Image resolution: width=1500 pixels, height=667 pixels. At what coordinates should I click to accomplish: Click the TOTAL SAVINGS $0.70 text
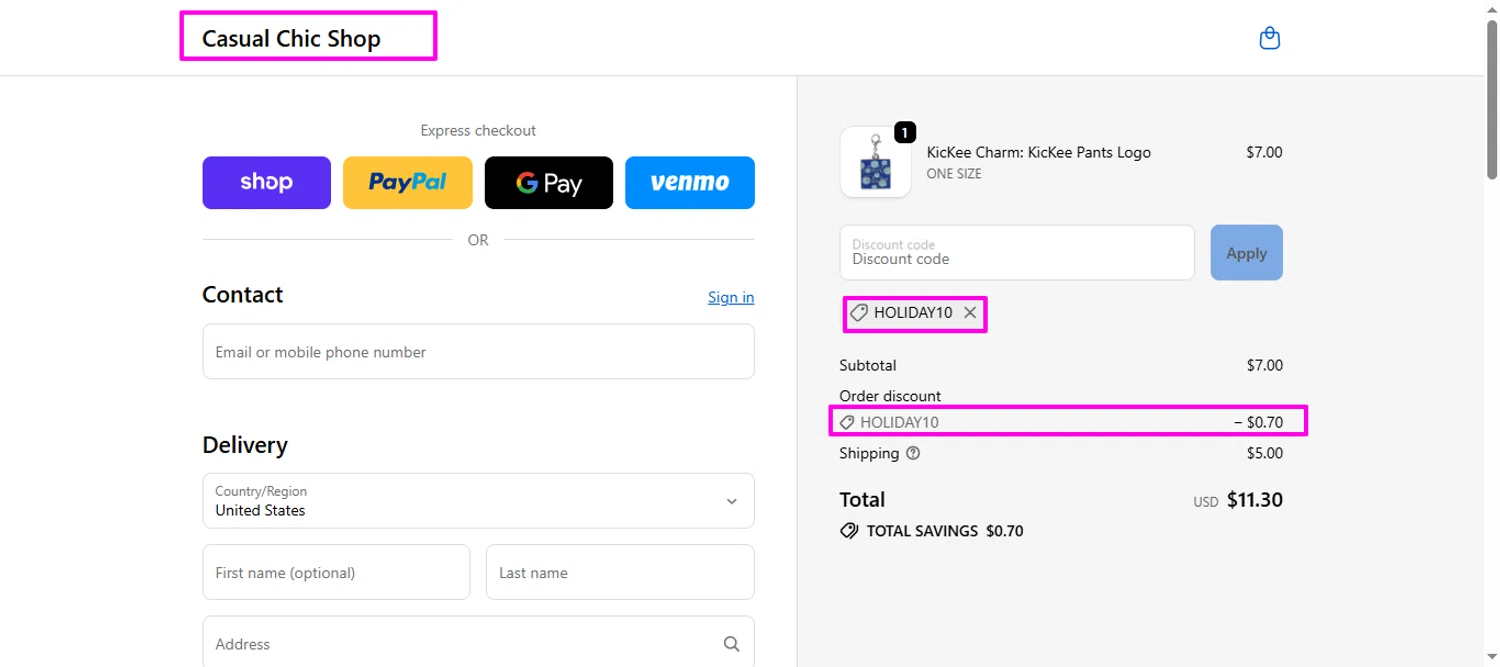click(x=945, y=531)
